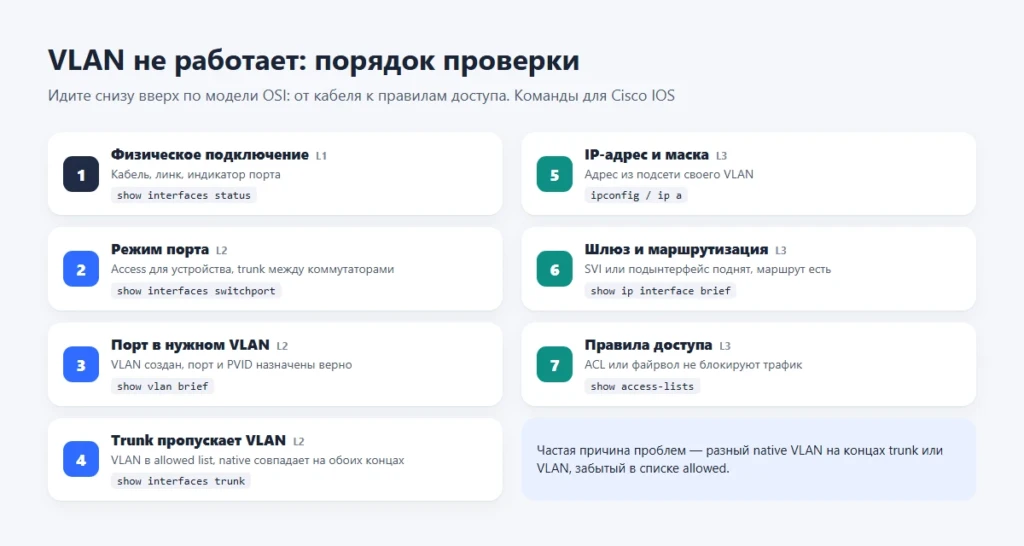Click description "Адрес из подсети своего VLAN"

[669, 174]
